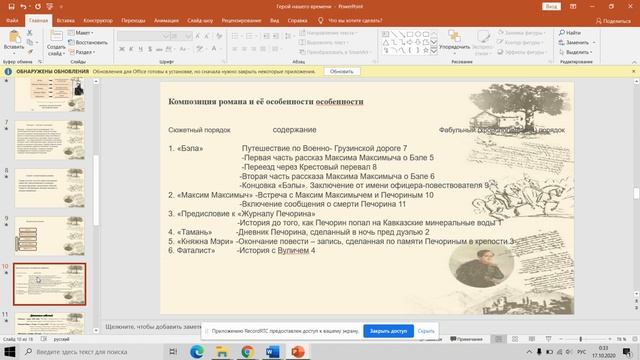
Task: Click Найти to search text
Action: point(570,33)
